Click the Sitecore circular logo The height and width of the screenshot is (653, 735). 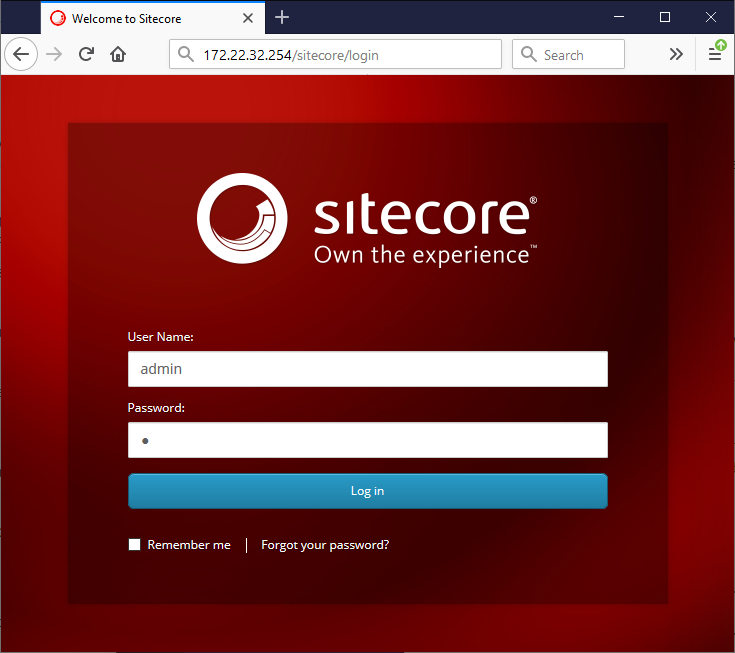coord(242,218)
